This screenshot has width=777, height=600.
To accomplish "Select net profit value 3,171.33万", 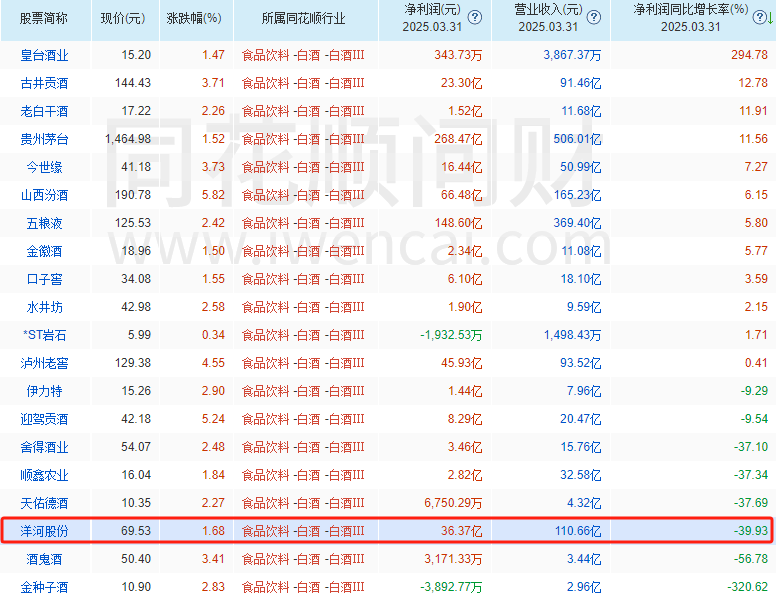I will click(453, 559).
